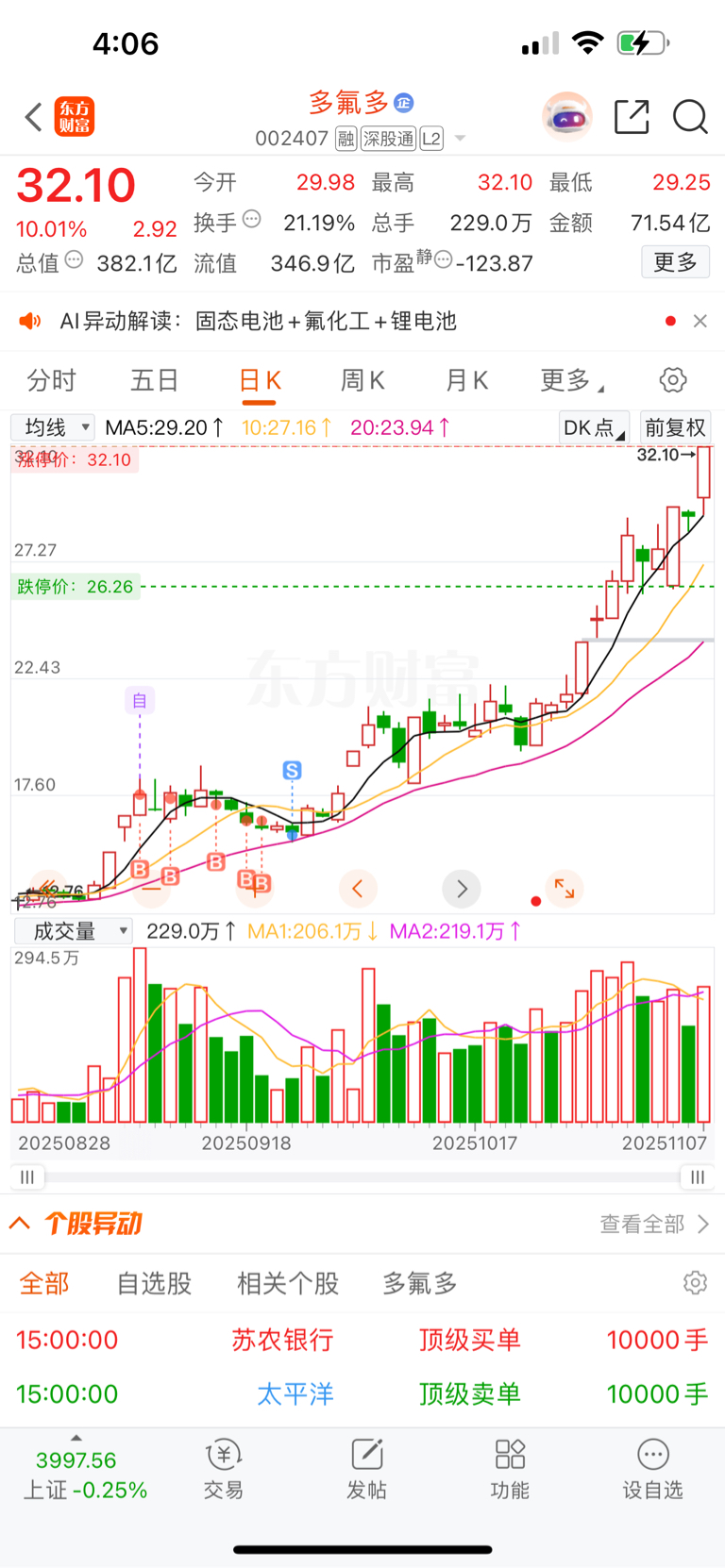Open 苏农银行 alert row

(x=362, y=1340)
